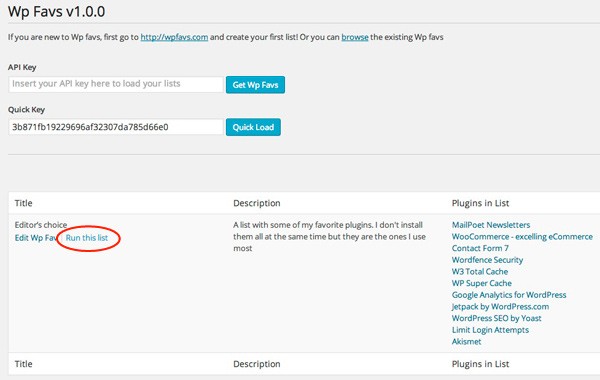The height and width of the screenshot is (380, 600).
Task: Click Run this list link
Action: click(x=87, y=238)
